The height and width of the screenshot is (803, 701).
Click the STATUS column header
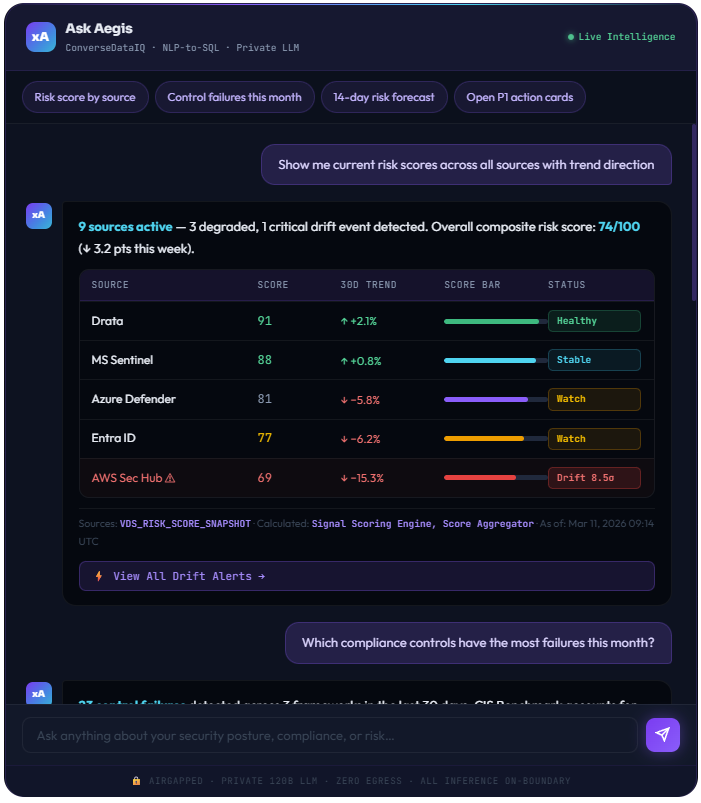[x=566, y=285]
